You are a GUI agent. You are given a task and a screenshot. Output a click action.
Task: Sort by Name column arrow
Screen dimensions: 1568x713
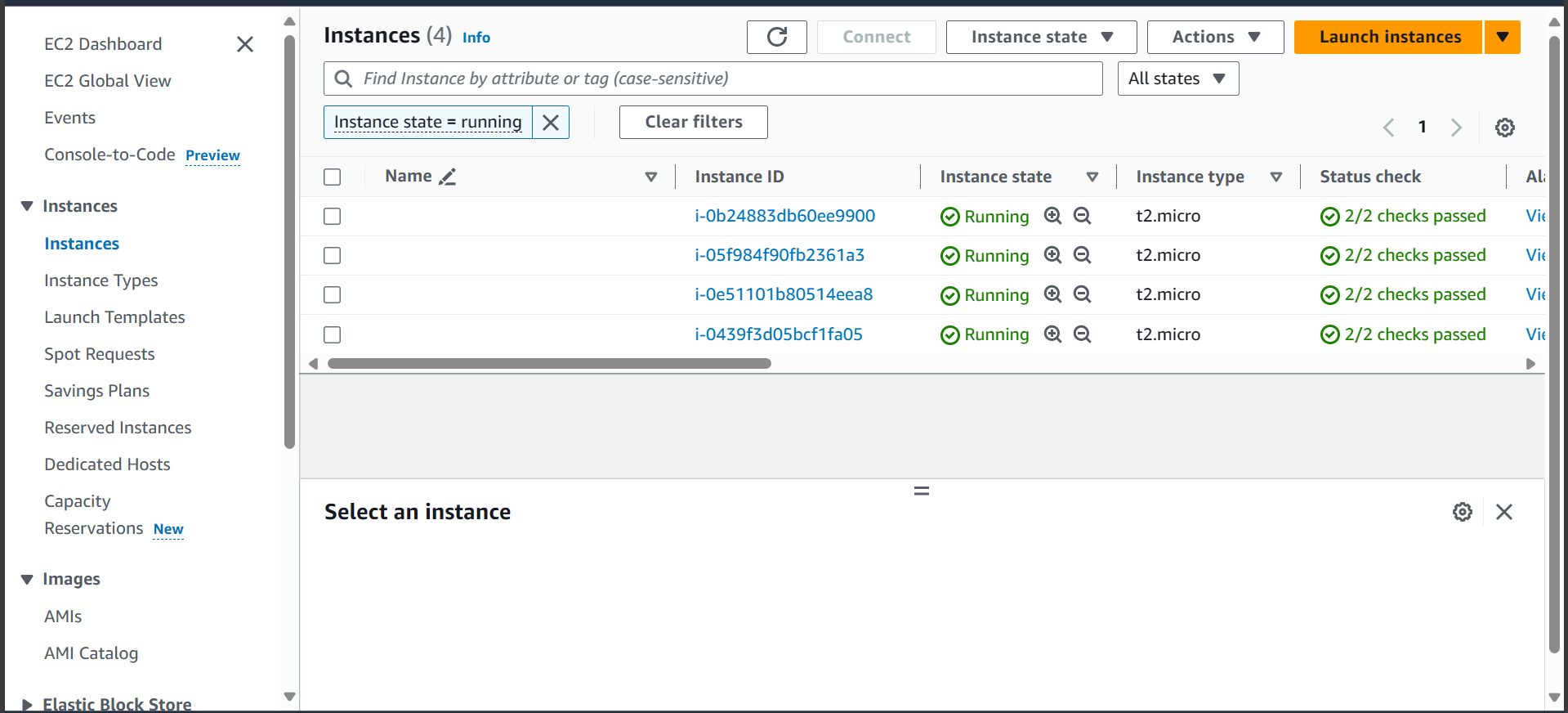651,177
